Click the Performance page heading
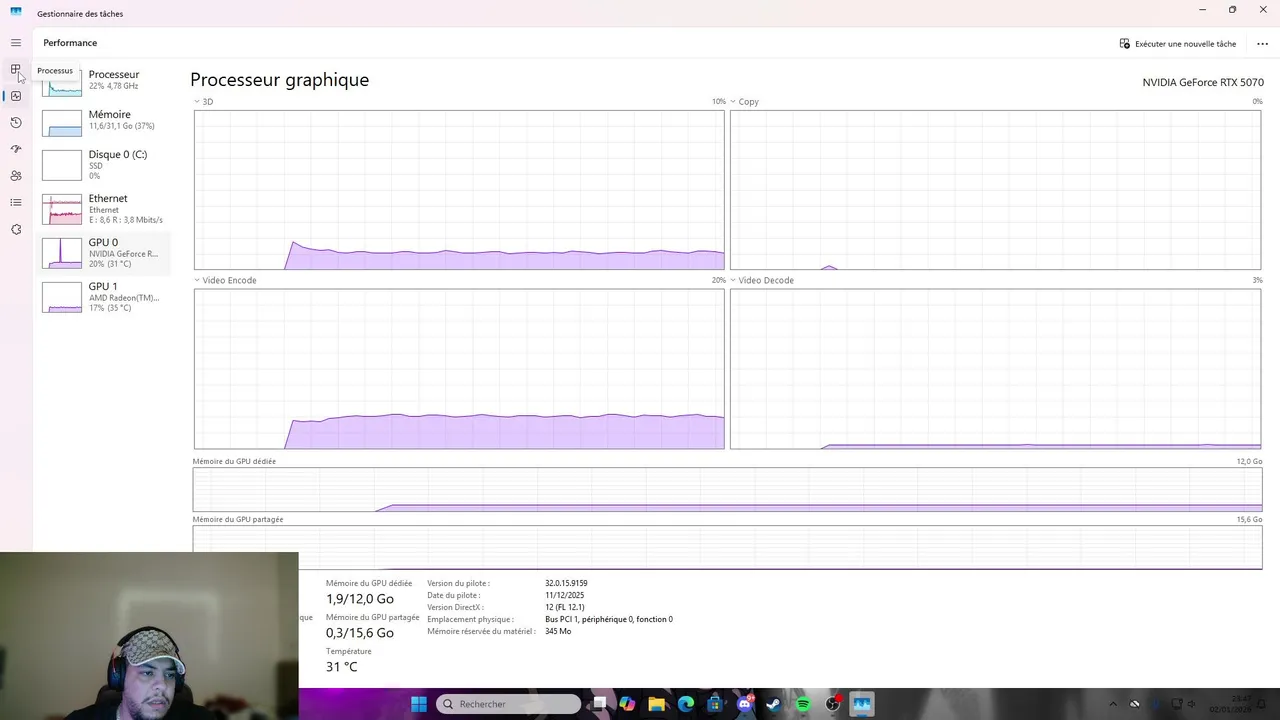Viewport: 1280px width, 720px height. coord(70,43)
